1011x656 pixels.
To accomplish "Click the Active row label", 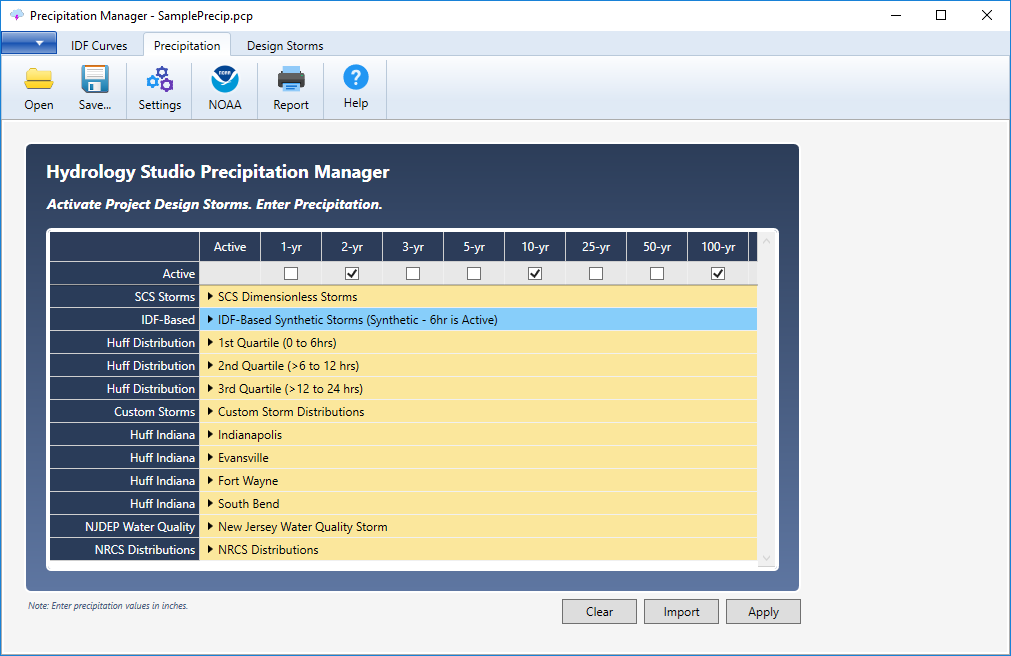I will click(124, 273).
